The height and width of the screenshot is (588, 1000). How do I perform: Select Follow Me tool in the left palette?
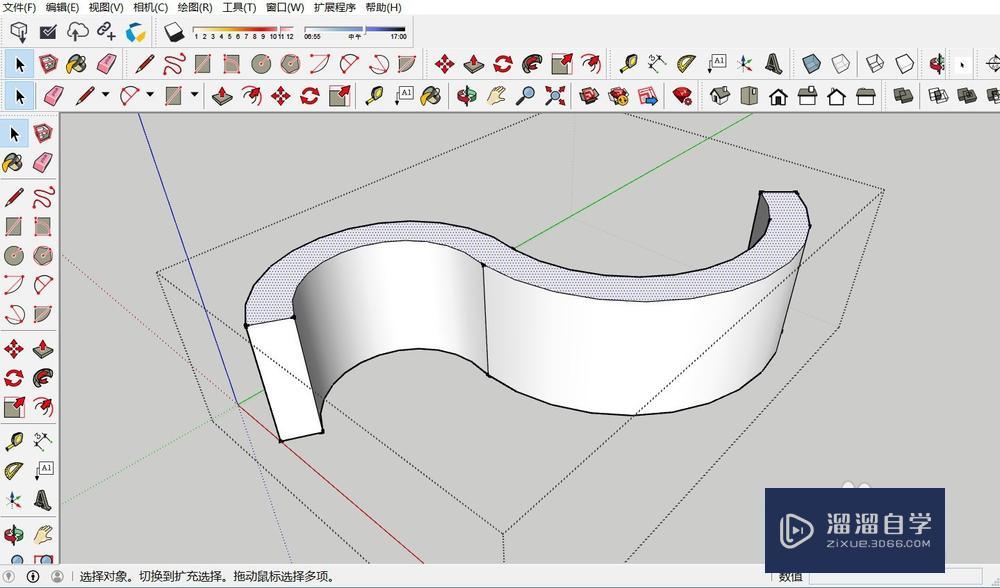pyautogui.click(x=43, y=378)
